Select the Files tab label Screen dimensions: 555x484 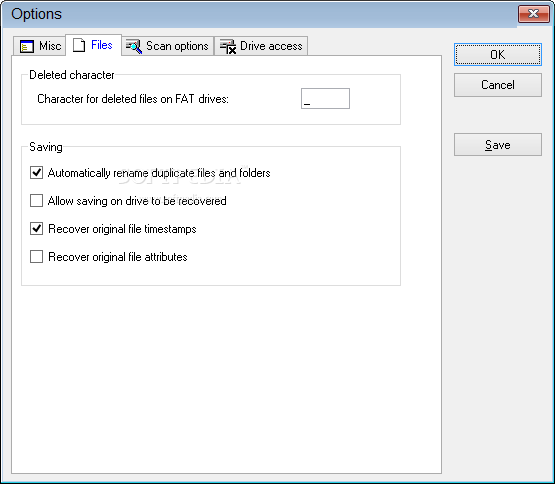click(x=102, y=45)
